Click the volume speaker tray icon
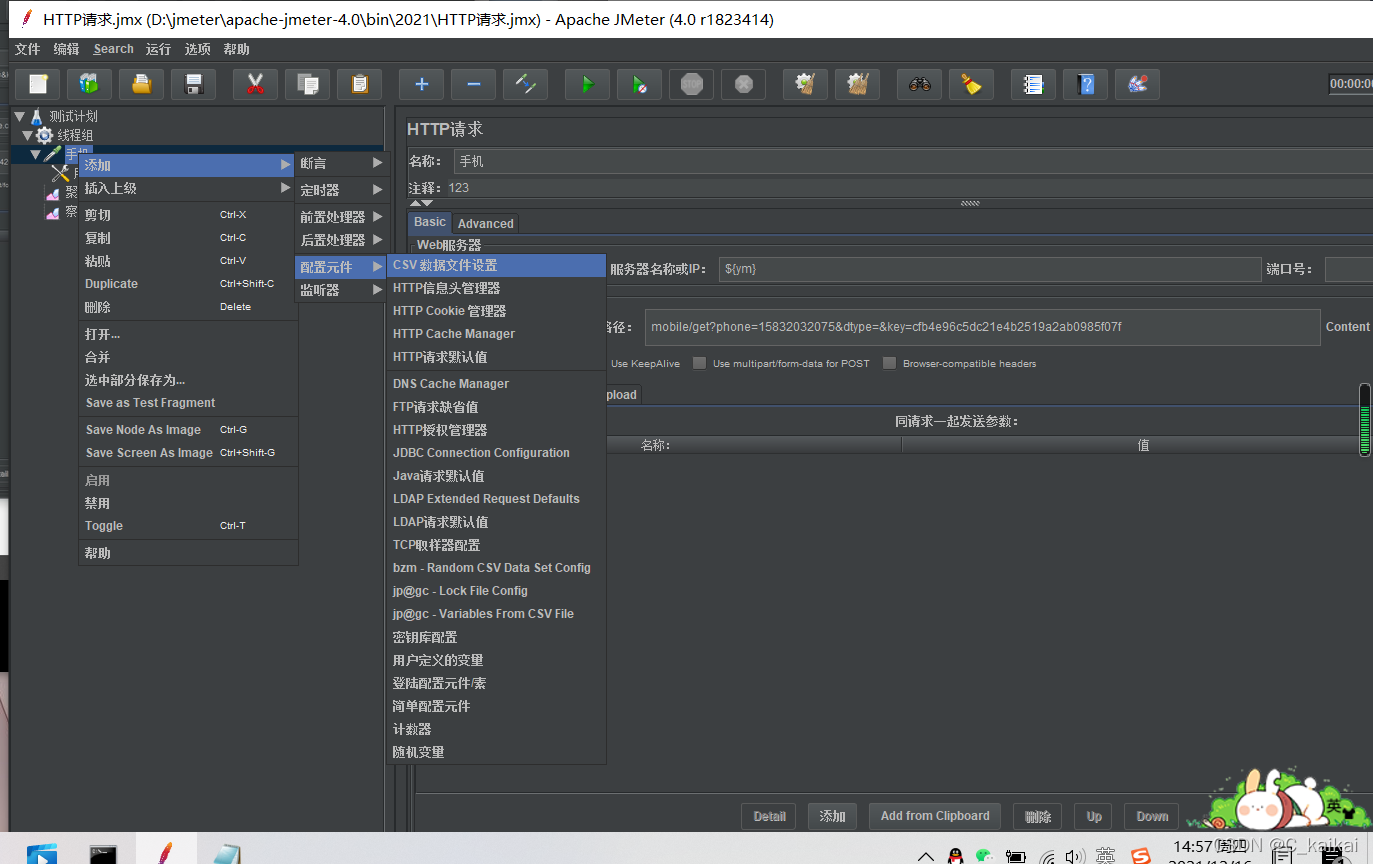The width and height of the screenshot is (1373, 864). click(x=1075, y=856)
